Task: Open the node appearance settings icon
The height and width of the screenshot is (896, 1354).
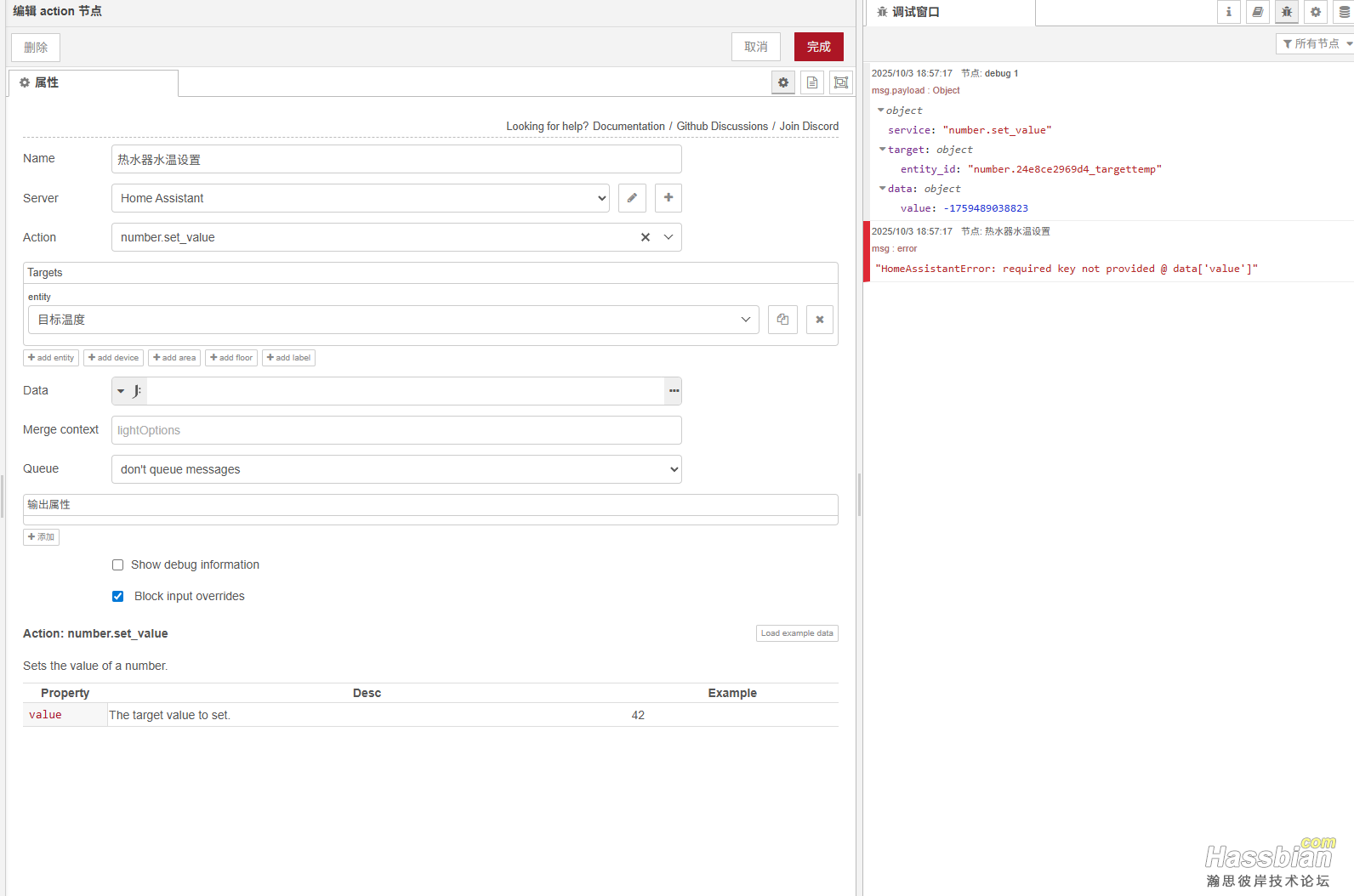Action: pyautogui.click(x=841, y=82)
